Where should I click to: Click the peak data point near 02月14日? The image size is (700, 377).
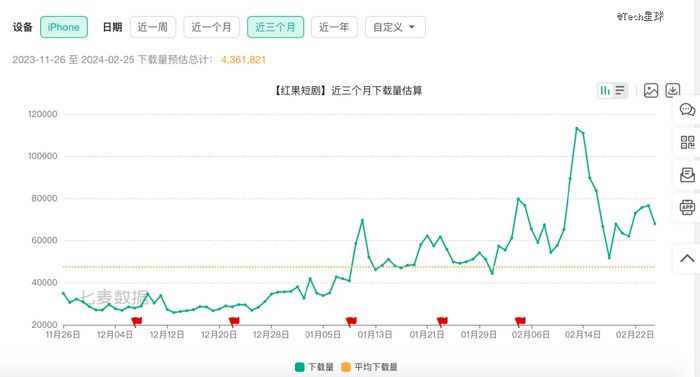click(576, 128)
